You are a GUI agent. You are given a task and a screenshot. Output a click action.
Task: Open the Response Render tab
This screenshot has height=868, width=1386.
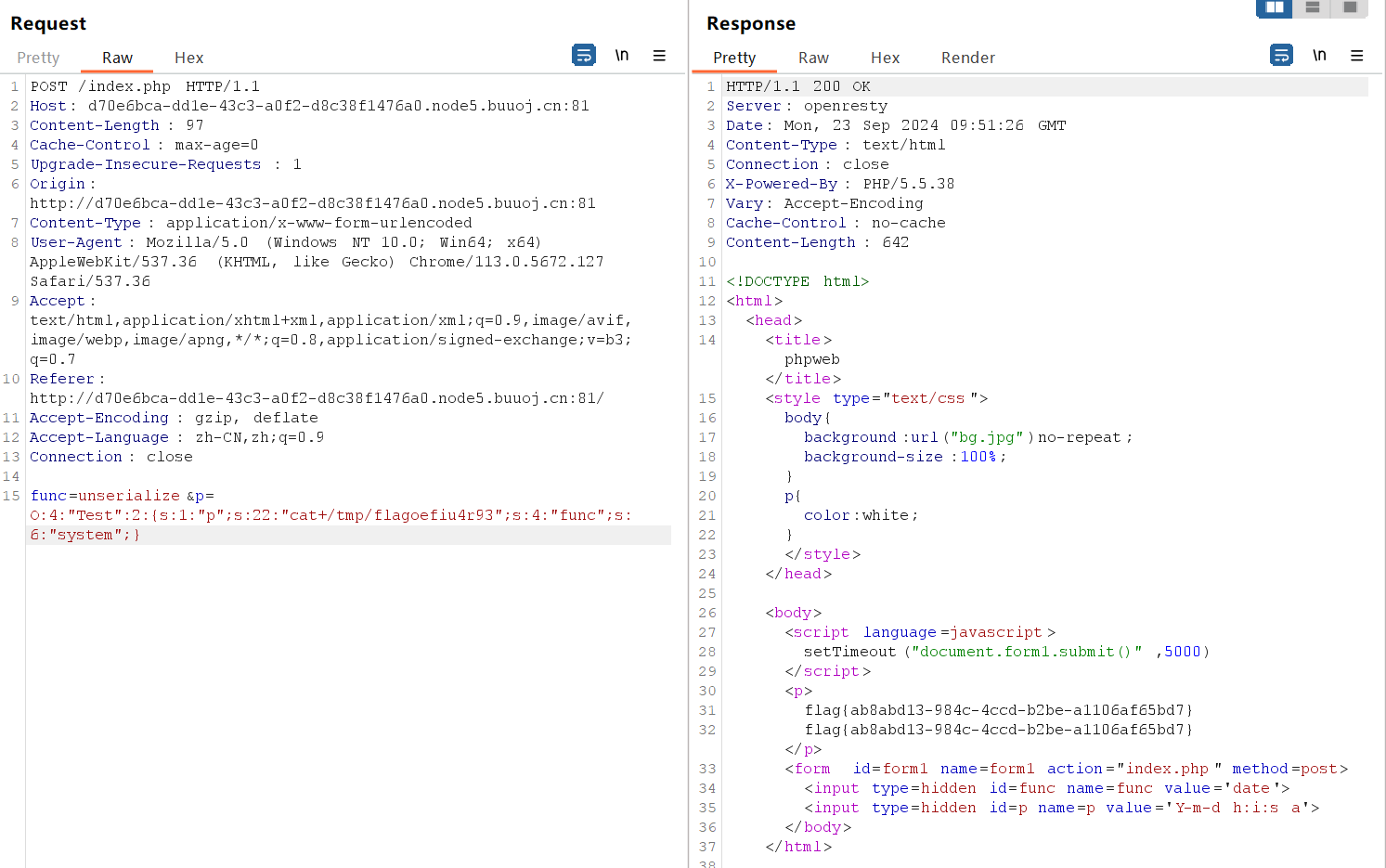[968, 58]
